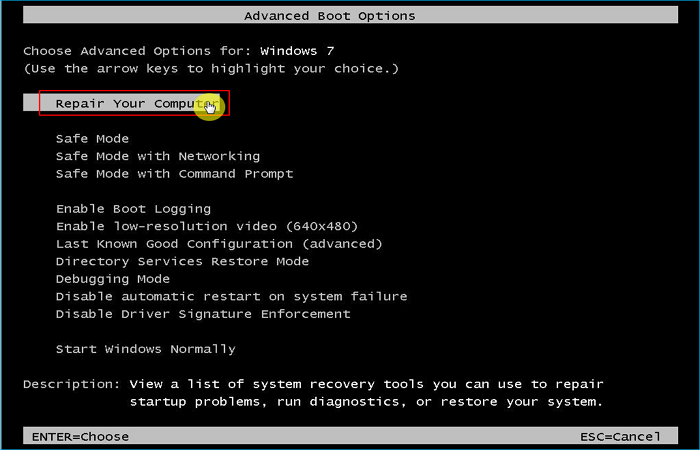Click the ESC=Cancel prompt
Screen dimensions: 700x450
pos(620,436)
